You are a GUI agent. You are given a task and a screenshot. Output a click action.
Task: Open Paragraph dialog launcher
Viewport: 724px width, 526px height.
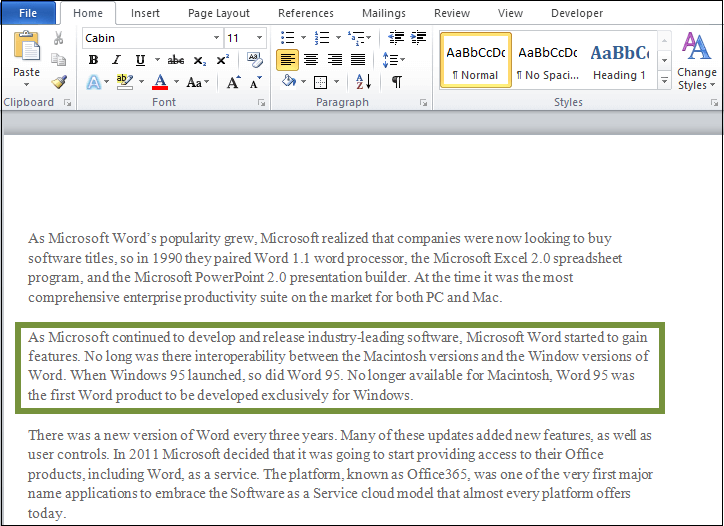[x=423, y=103]
